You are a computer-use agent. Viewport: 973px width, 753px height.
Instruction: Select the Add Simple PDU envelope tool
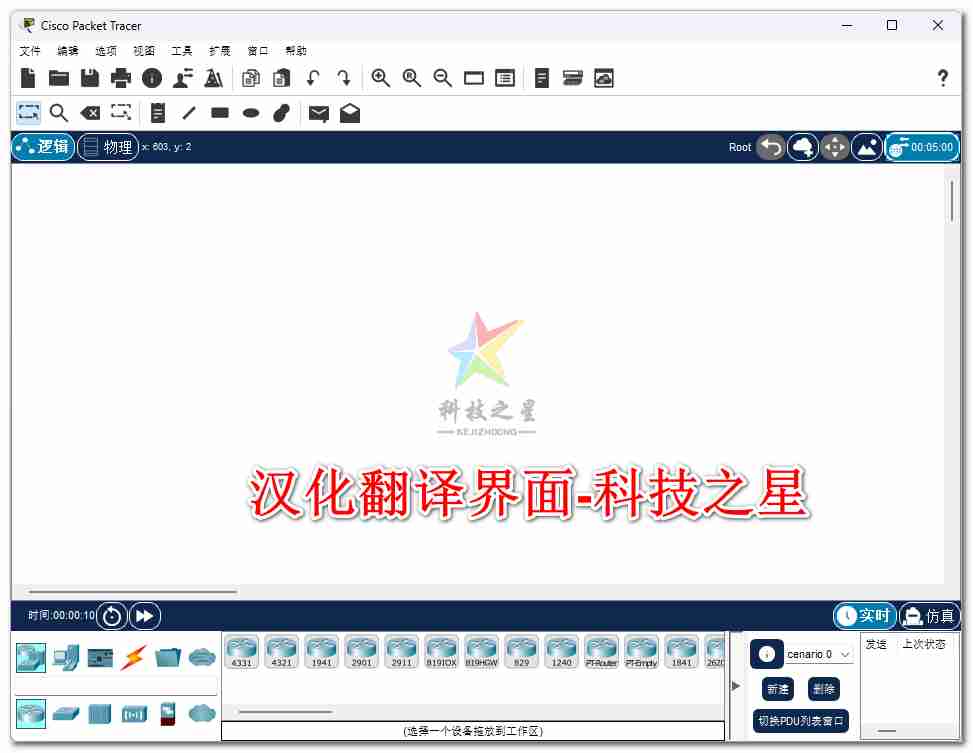[x=318, y=113]
